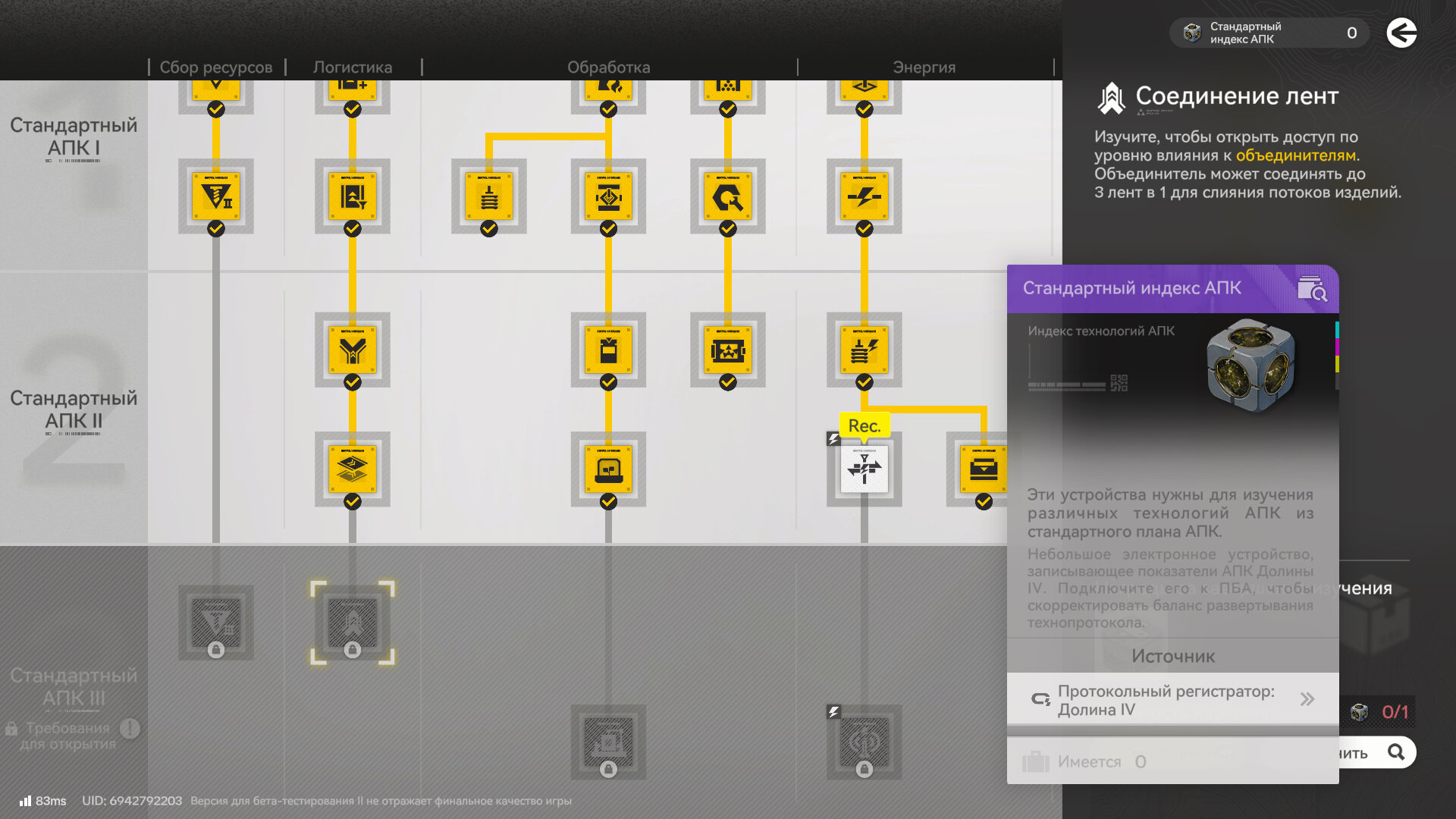Select the Y-shaped splitter logistics node
The image size is (1456, 819).
click(x=352, y=350)
